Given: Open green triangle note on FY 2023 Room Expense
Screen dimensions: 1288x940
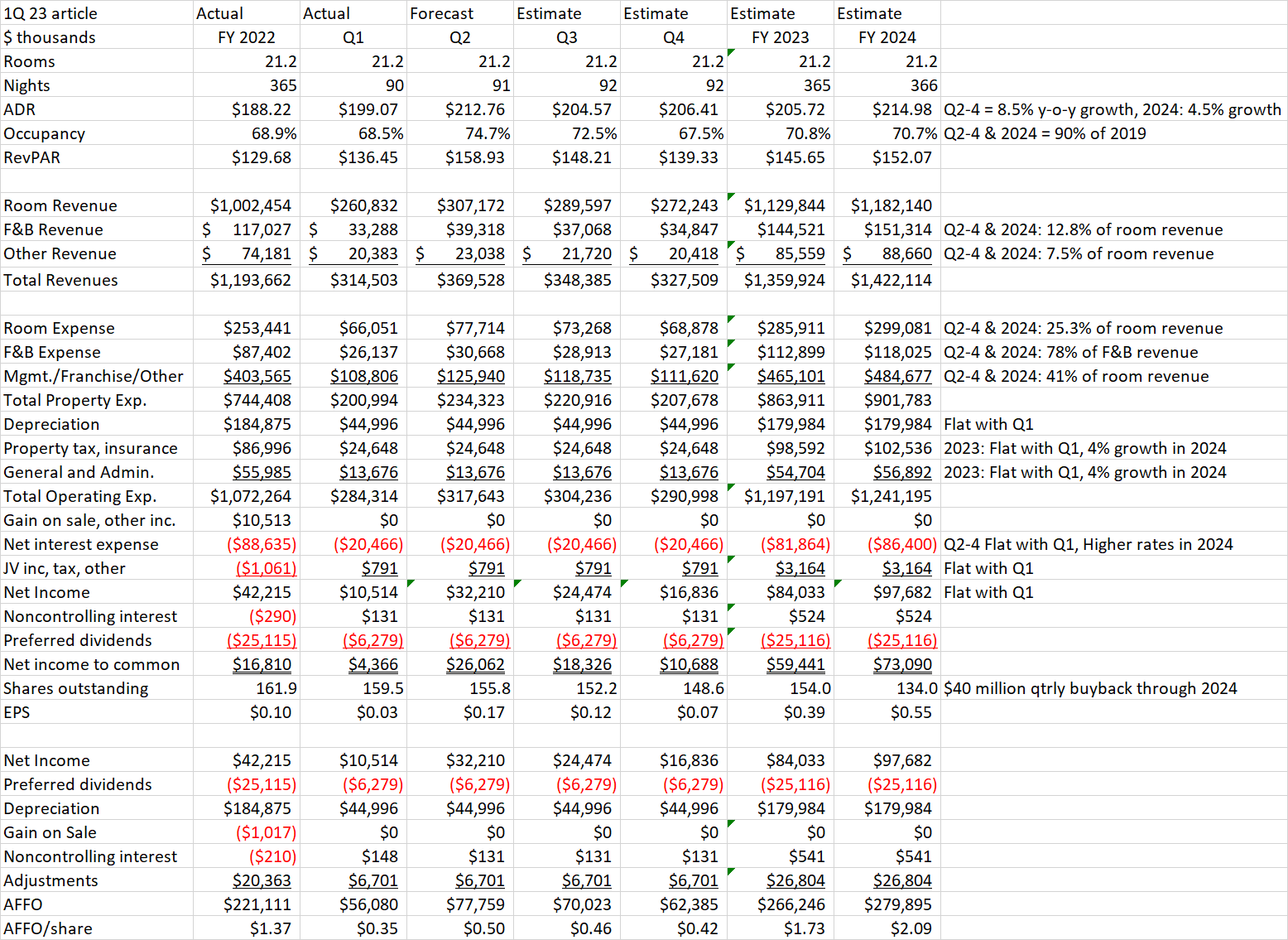Looking at the screenshot, I should coord(729,321).
